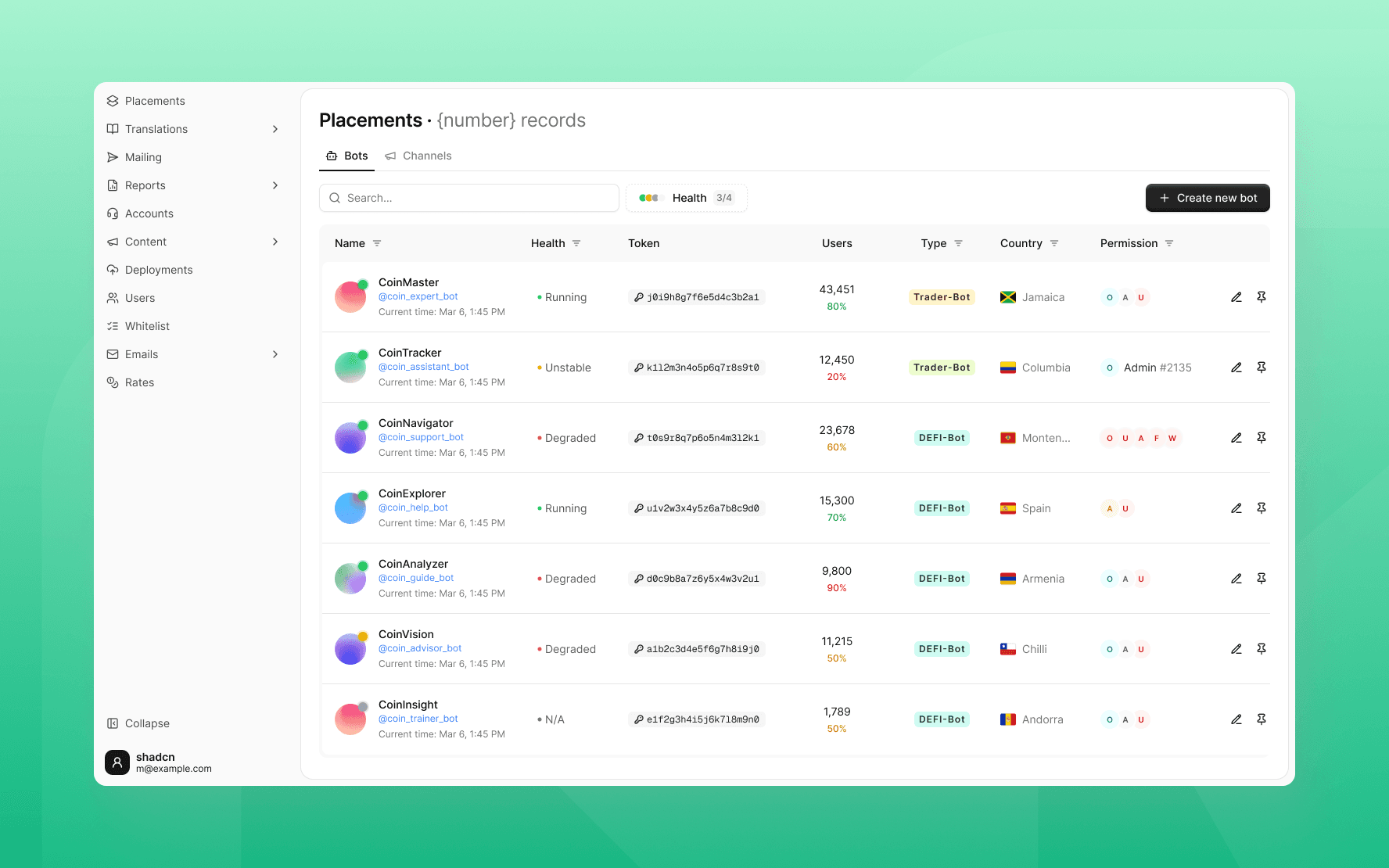This screenshot has width=1389, height=868.
Task: Open the Rates sidebar item
Action: tap(139, 382)
